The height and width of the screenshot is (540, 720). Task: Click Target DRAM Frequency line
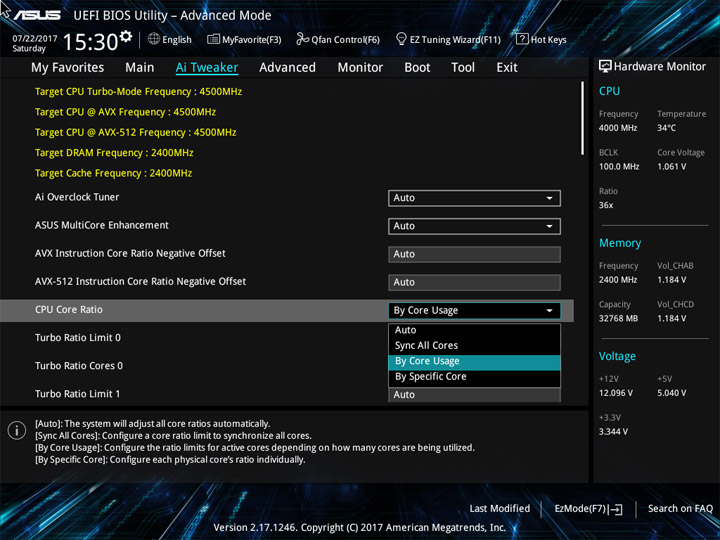(114, 153)
